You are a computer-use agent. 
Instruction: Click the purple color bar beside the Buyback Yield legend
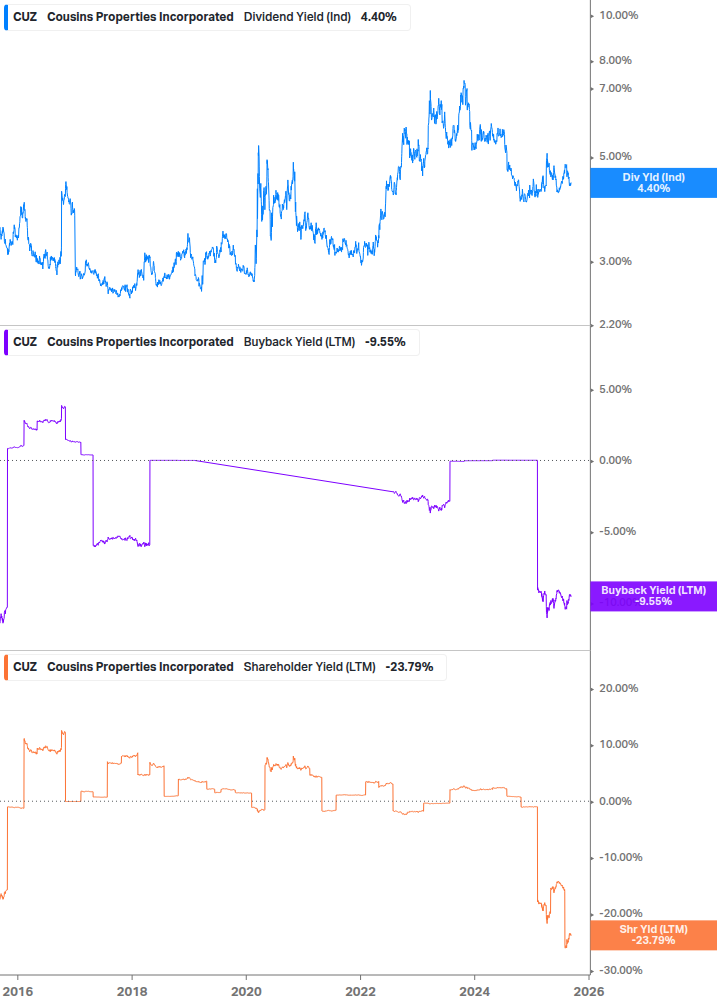tap(6, 342)
